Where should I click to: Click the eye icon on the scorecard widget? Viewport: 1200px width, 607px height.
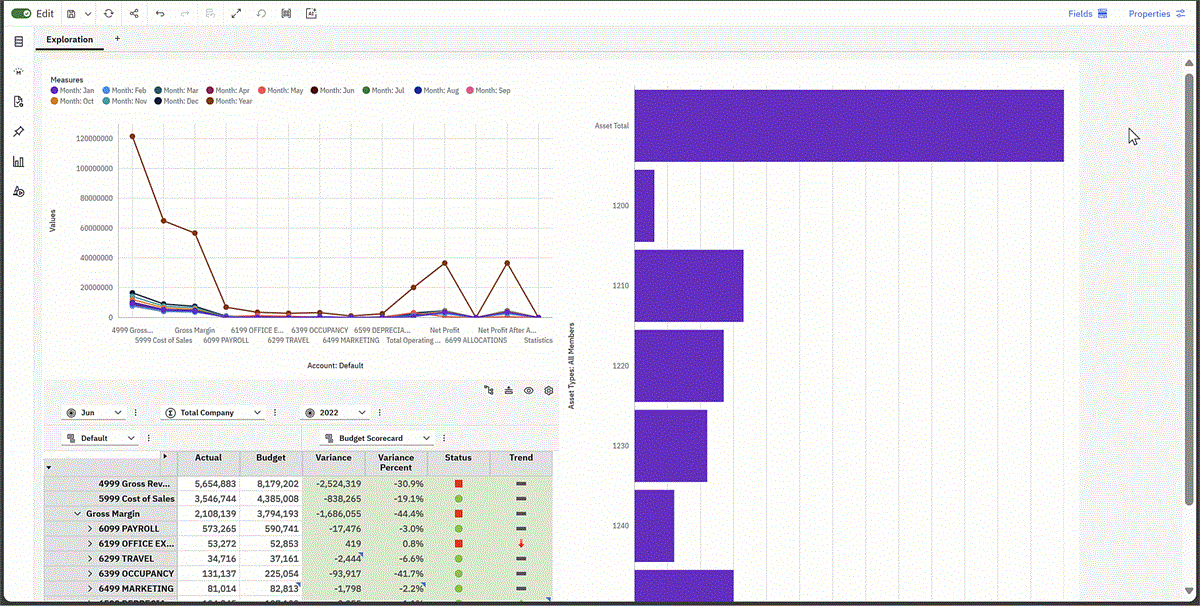pyautogui.click(x=528, y=390)
